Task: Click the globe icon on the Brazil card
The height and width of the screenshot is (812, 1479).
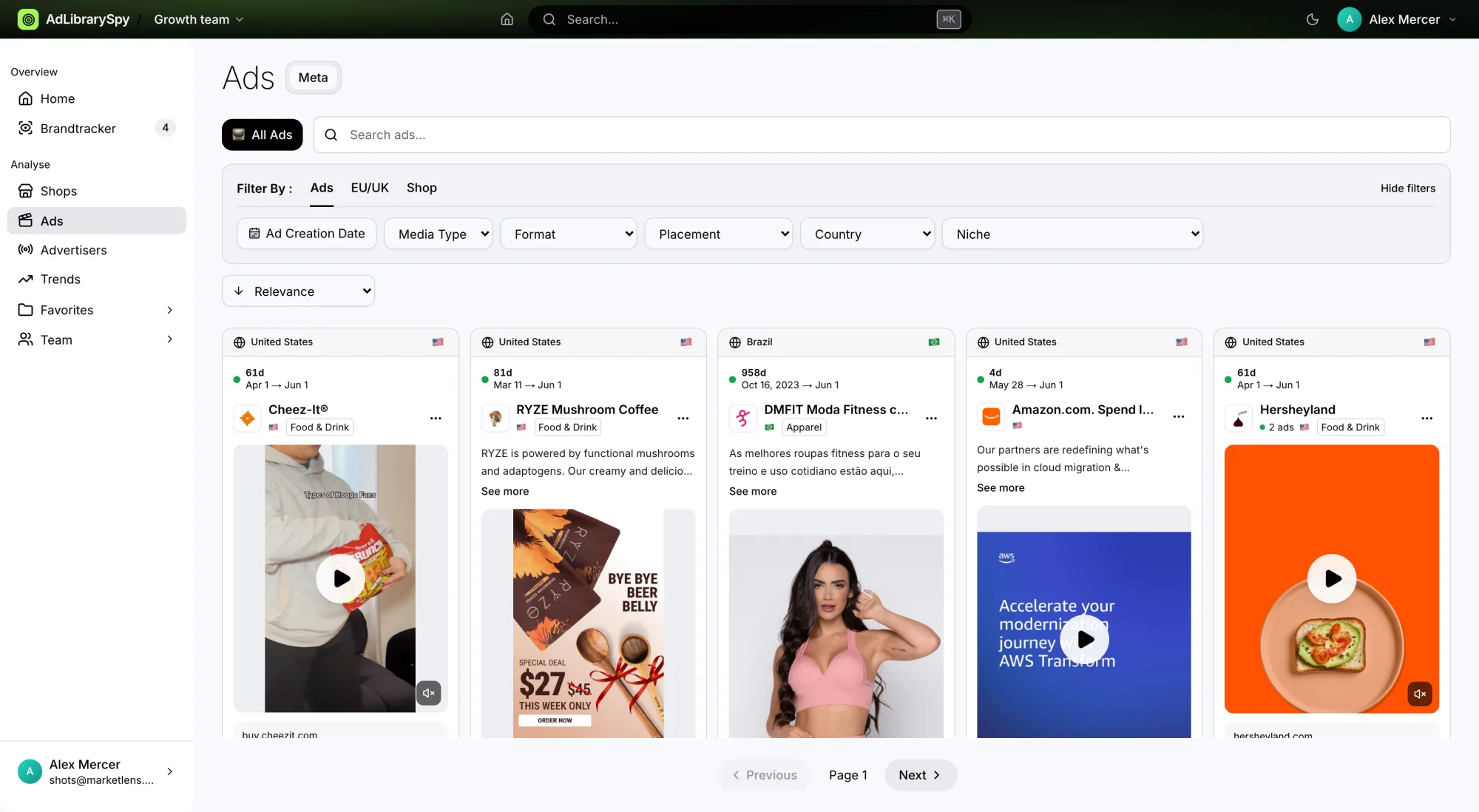Action: tap(735, 342)
